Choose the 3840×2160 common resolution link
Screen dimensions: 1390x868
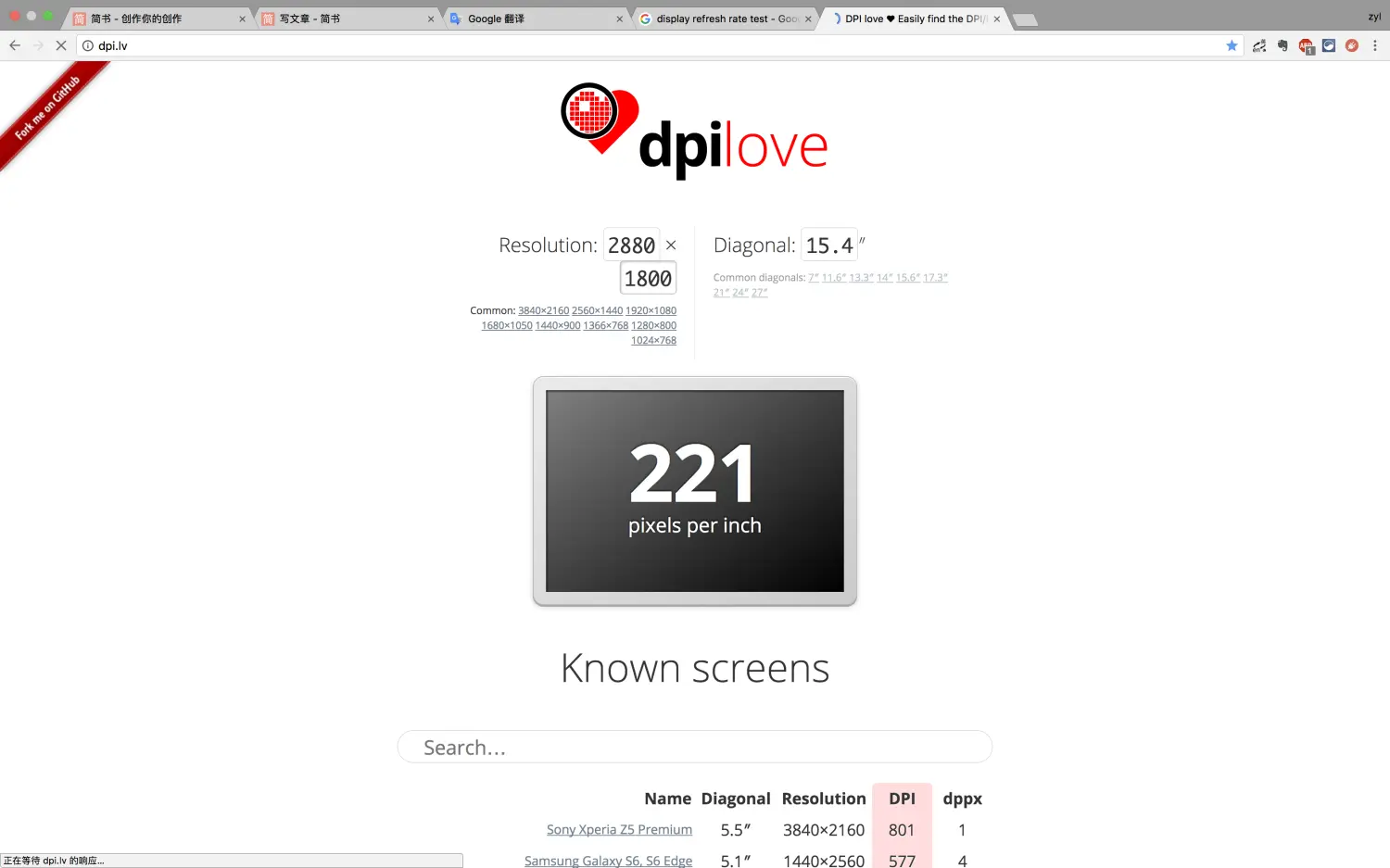click(543, 310)
